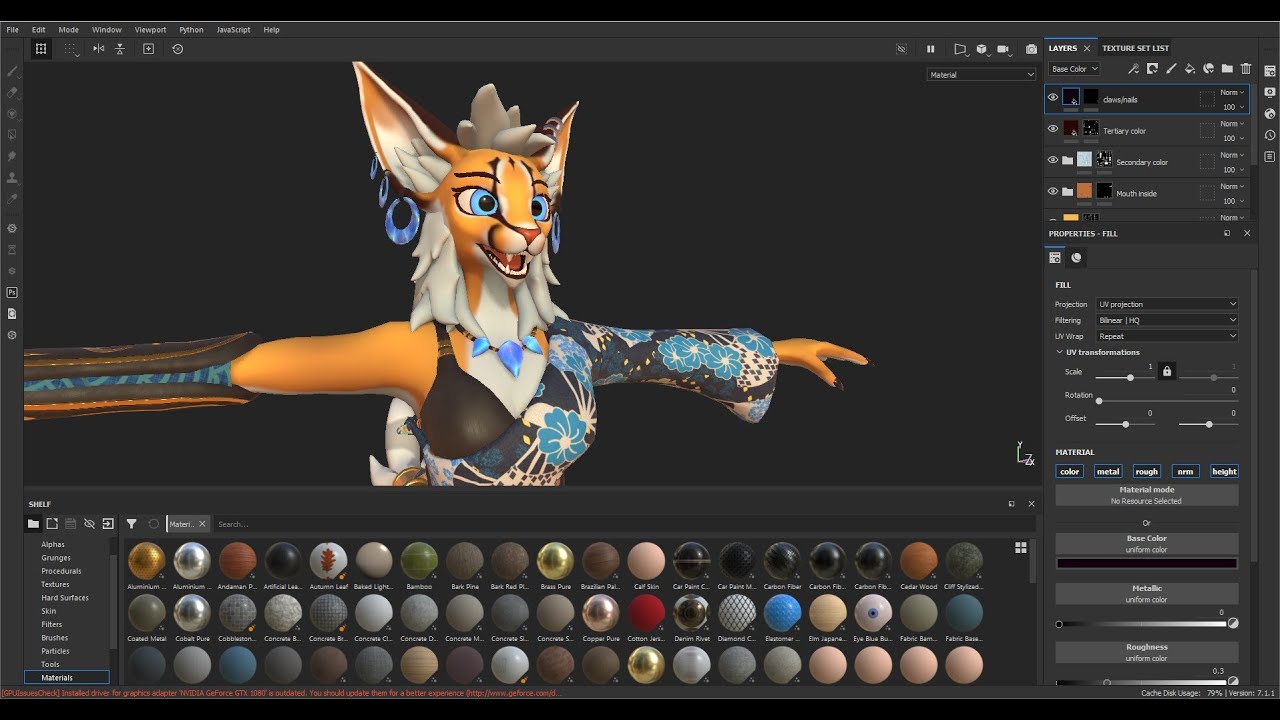The height and width of the screenshot is (720, 1280).
Task: Toggle visibility of Mouth inside layer
Action: point(1053,191)
